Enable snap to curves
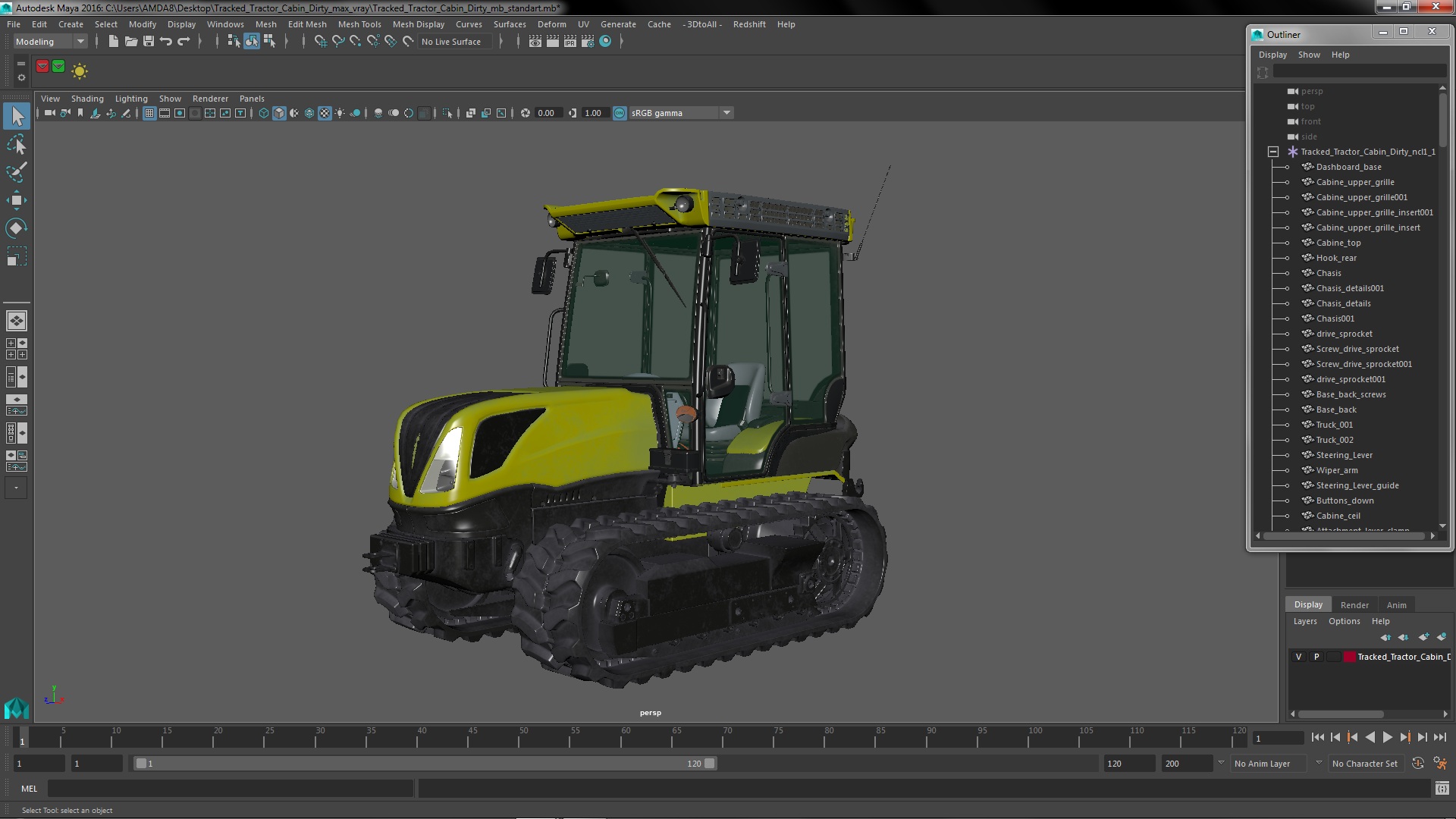The image size is (1456, 819). point(338,41)
